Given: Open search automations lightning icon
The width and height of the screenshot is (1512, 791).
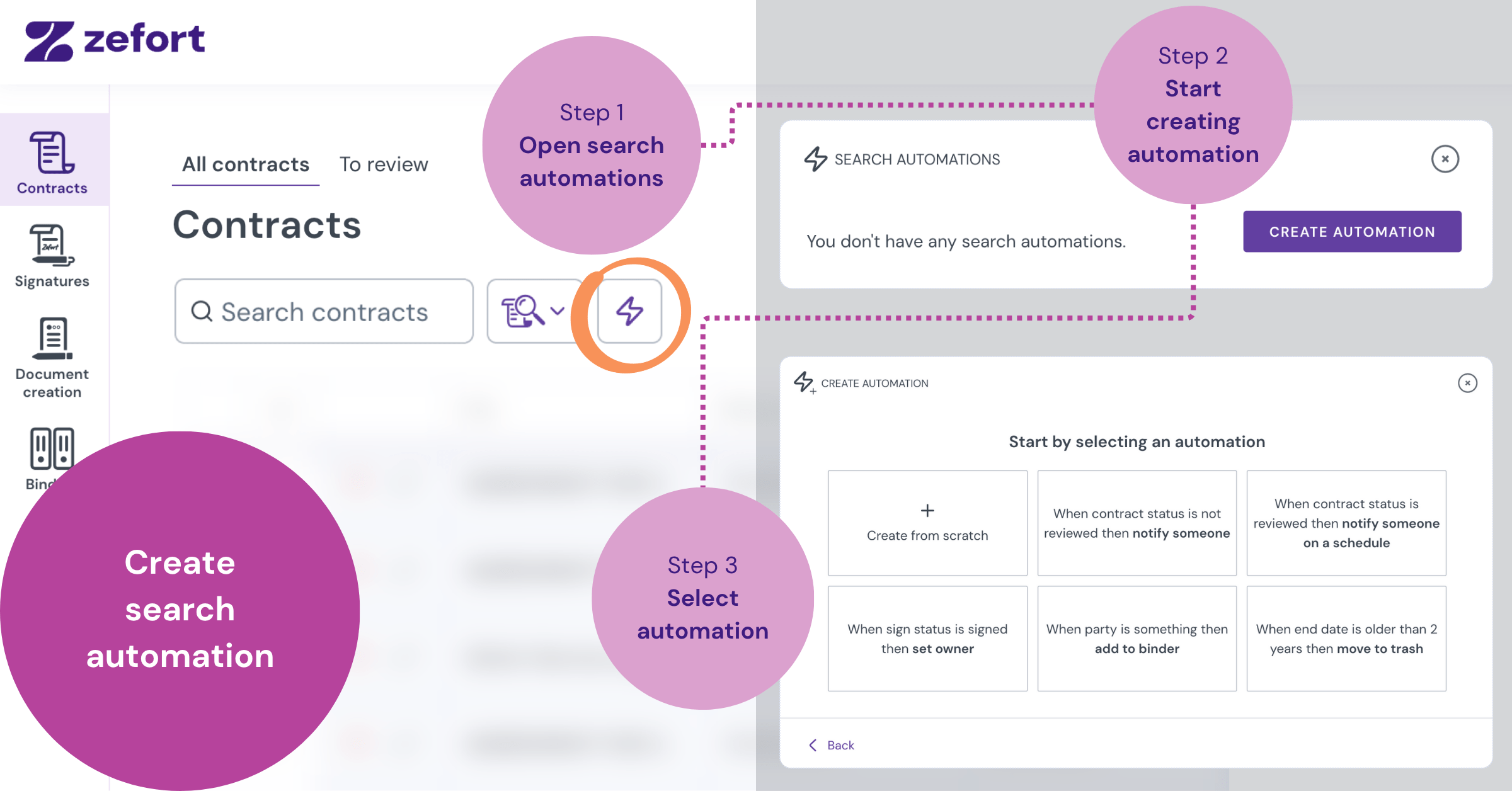Looking at the screenshot, I should 629,311.
